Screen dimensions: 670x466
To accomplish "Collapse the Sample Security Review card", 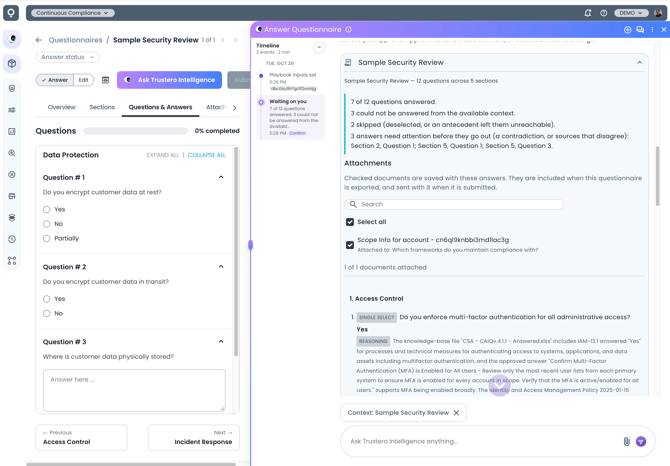I will click(x=639, y=62).
